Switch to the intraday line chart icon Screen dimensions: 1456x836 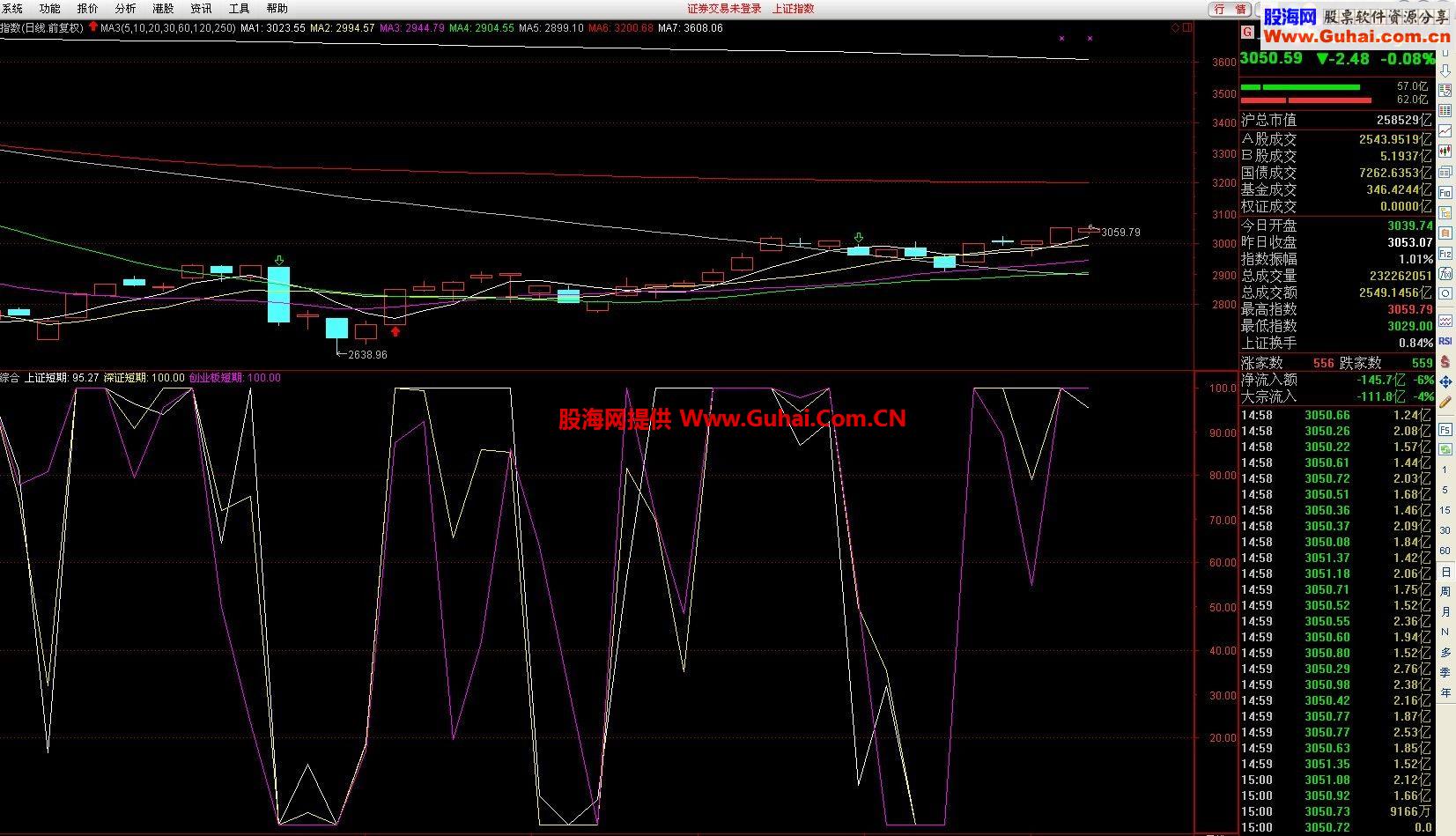click(x=1445, y=130)
